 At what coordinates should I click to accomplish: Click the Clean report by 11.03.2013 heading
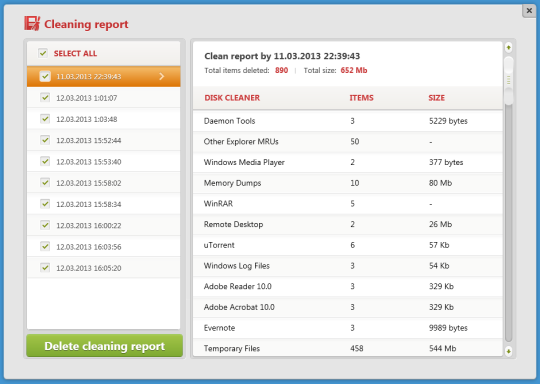click(x=282, y=56)
